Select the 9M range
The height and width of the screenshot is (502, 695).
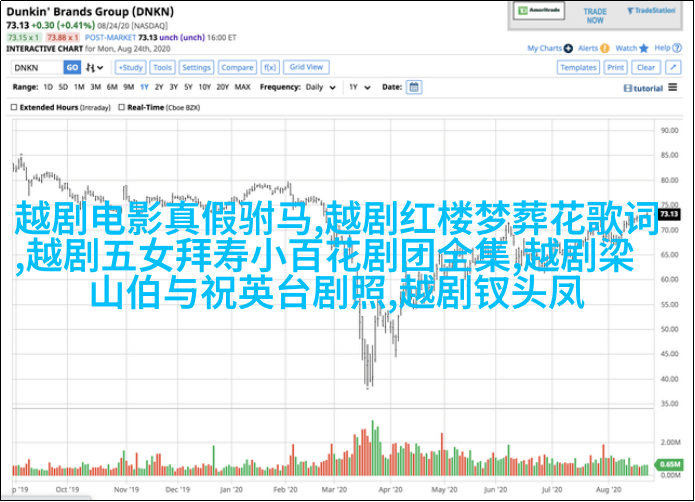pos(129,87)
